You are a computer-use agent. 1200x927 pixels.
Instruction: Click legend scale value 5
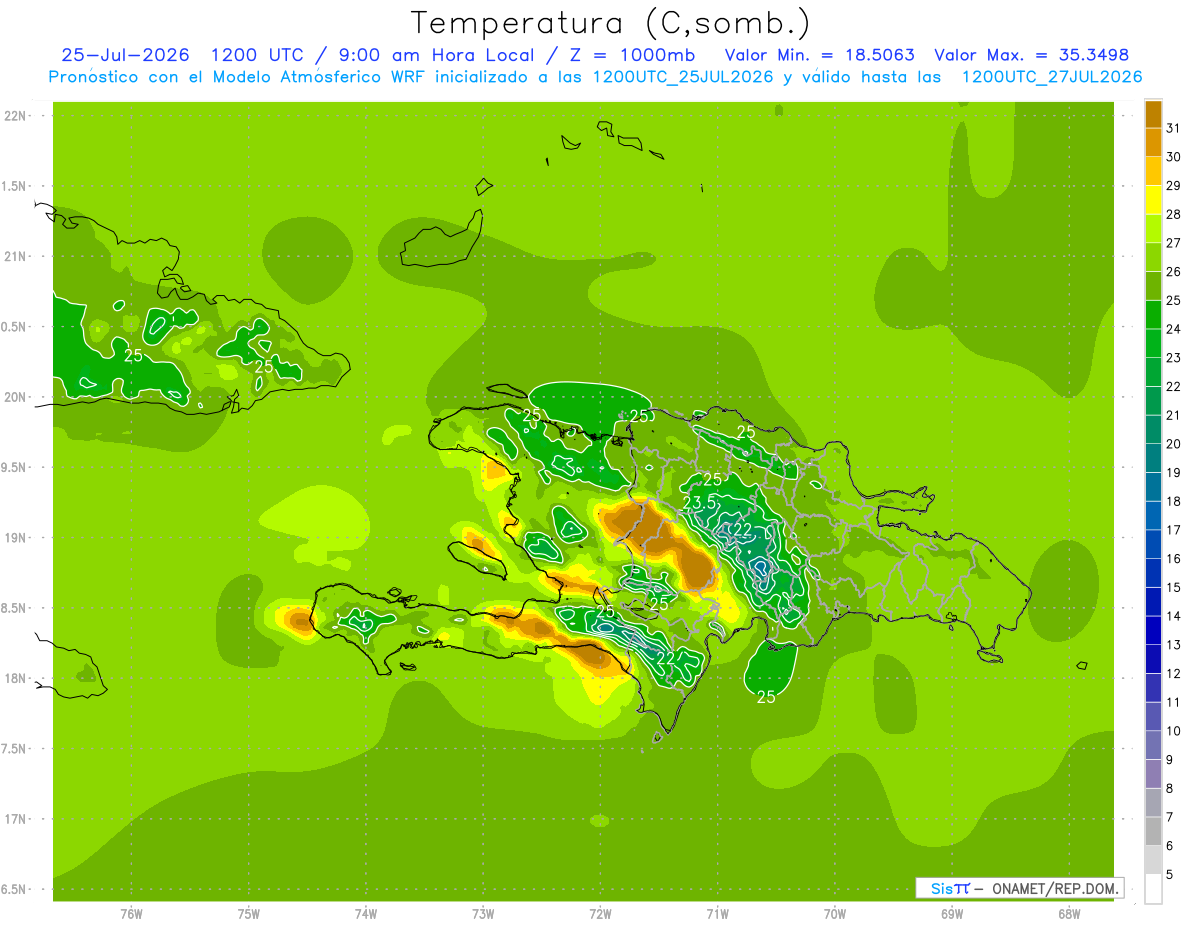tap(1171, 875)
